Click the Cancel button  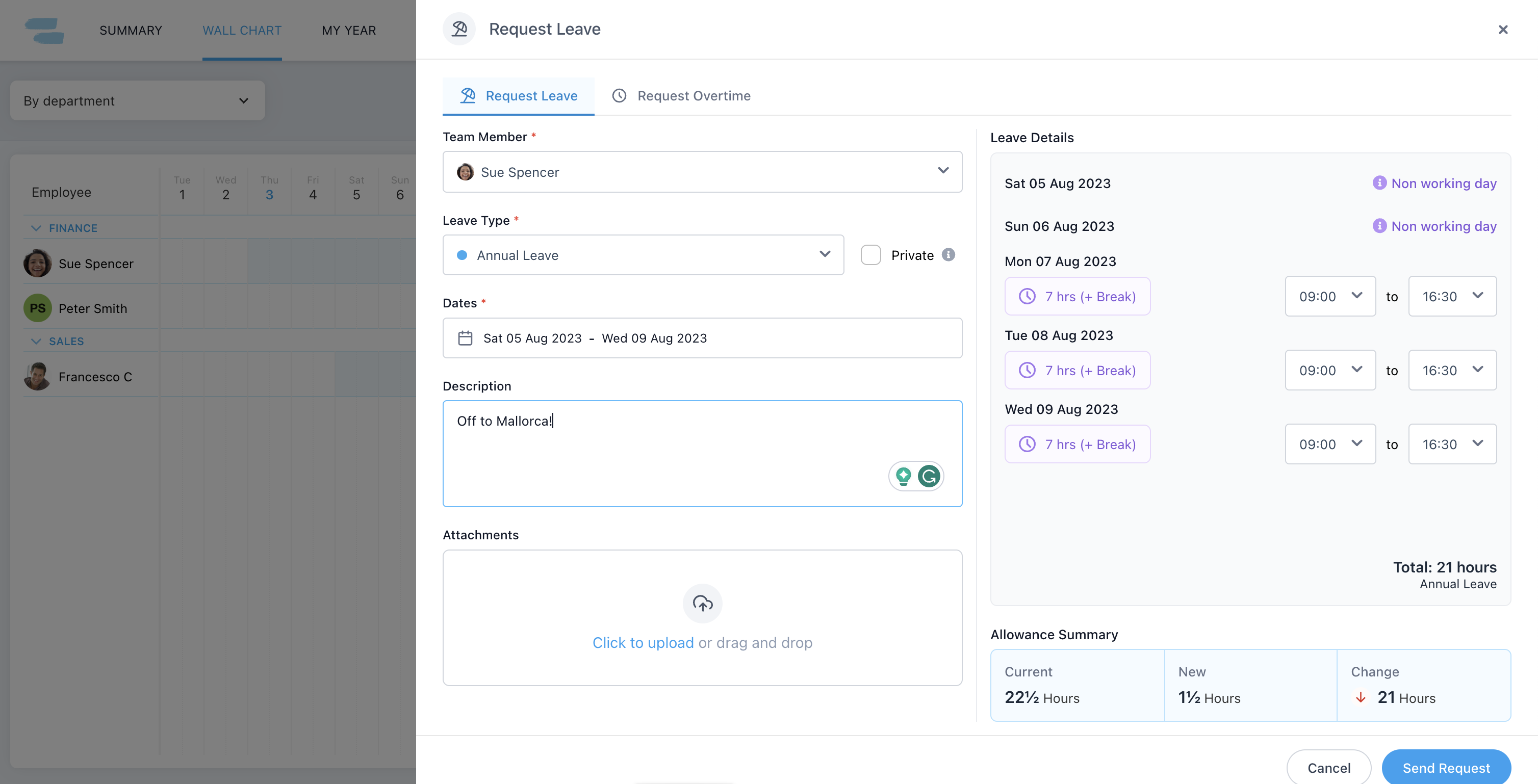[x=1328, y=767]
